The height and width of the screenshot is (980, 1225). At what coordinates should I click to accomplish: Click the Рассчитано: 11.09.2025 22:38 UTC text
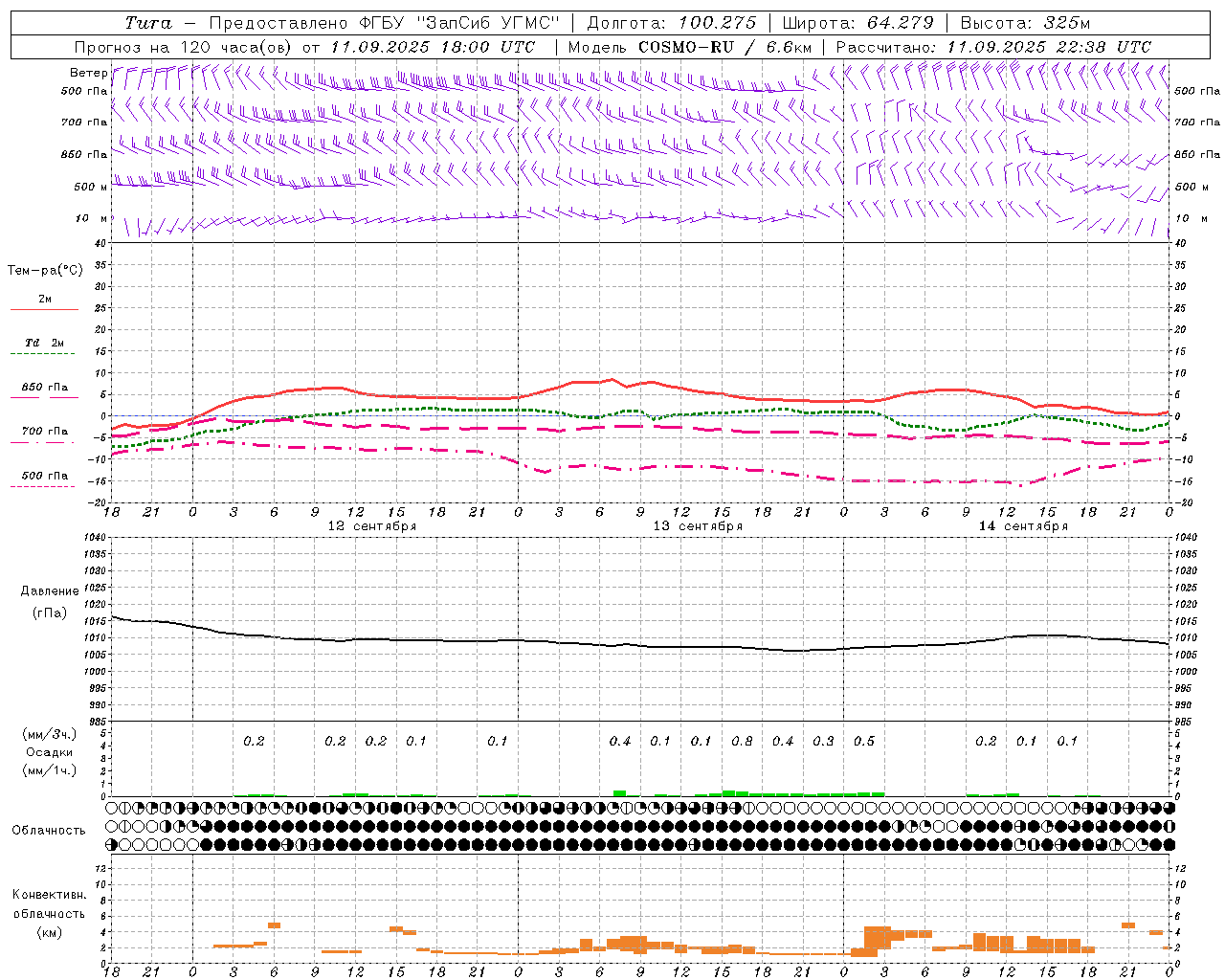(993, 47)
